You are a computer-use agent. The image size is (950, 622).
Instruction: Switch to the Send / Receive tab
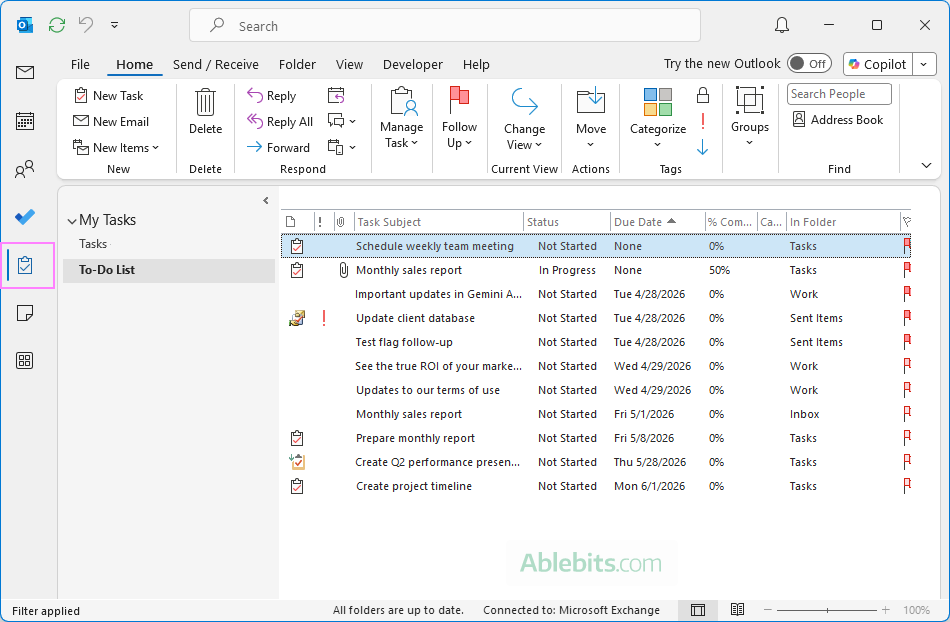(216, 64)
